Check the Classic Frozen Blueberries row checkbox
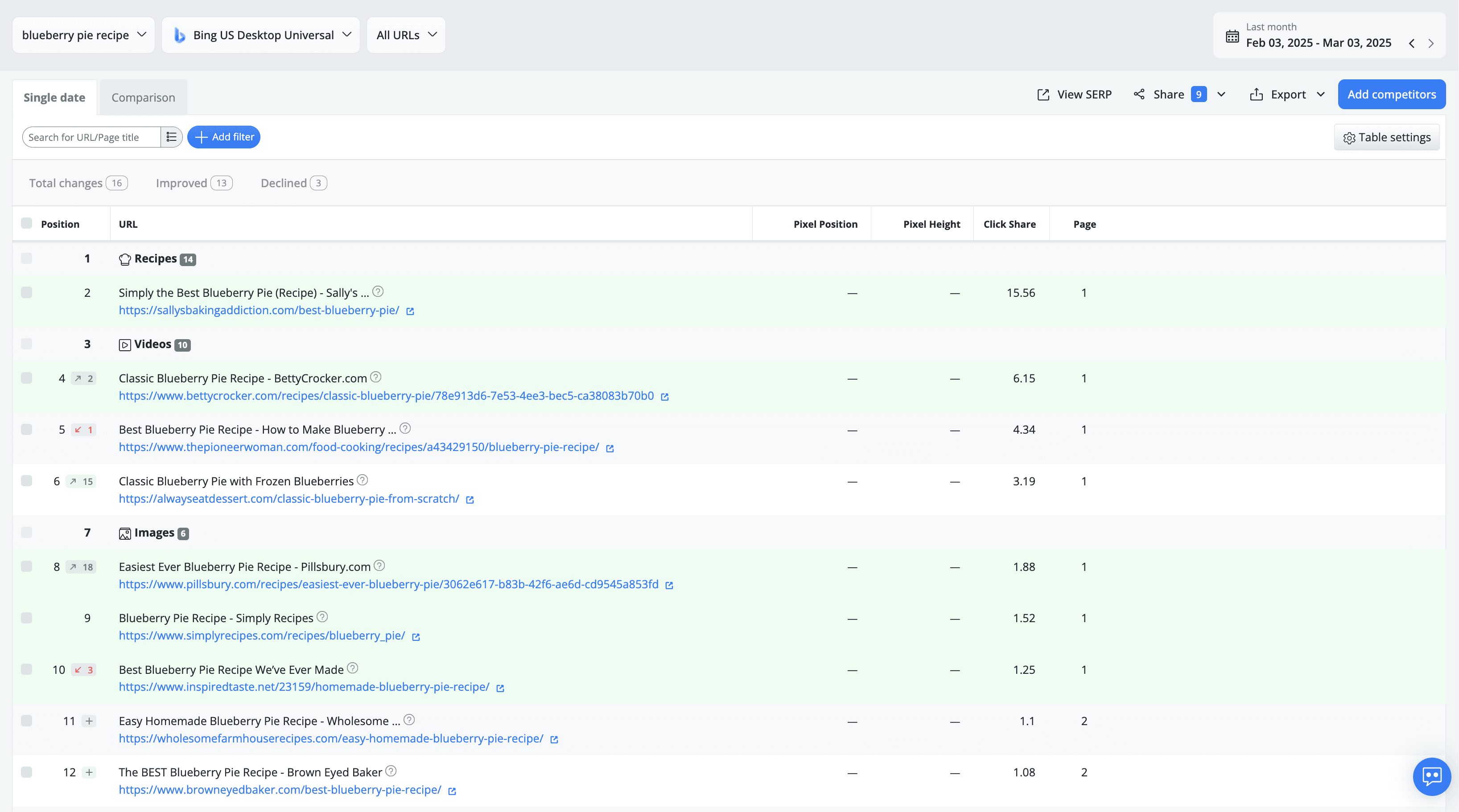The image size is (1459, 812). pos(27,481)
